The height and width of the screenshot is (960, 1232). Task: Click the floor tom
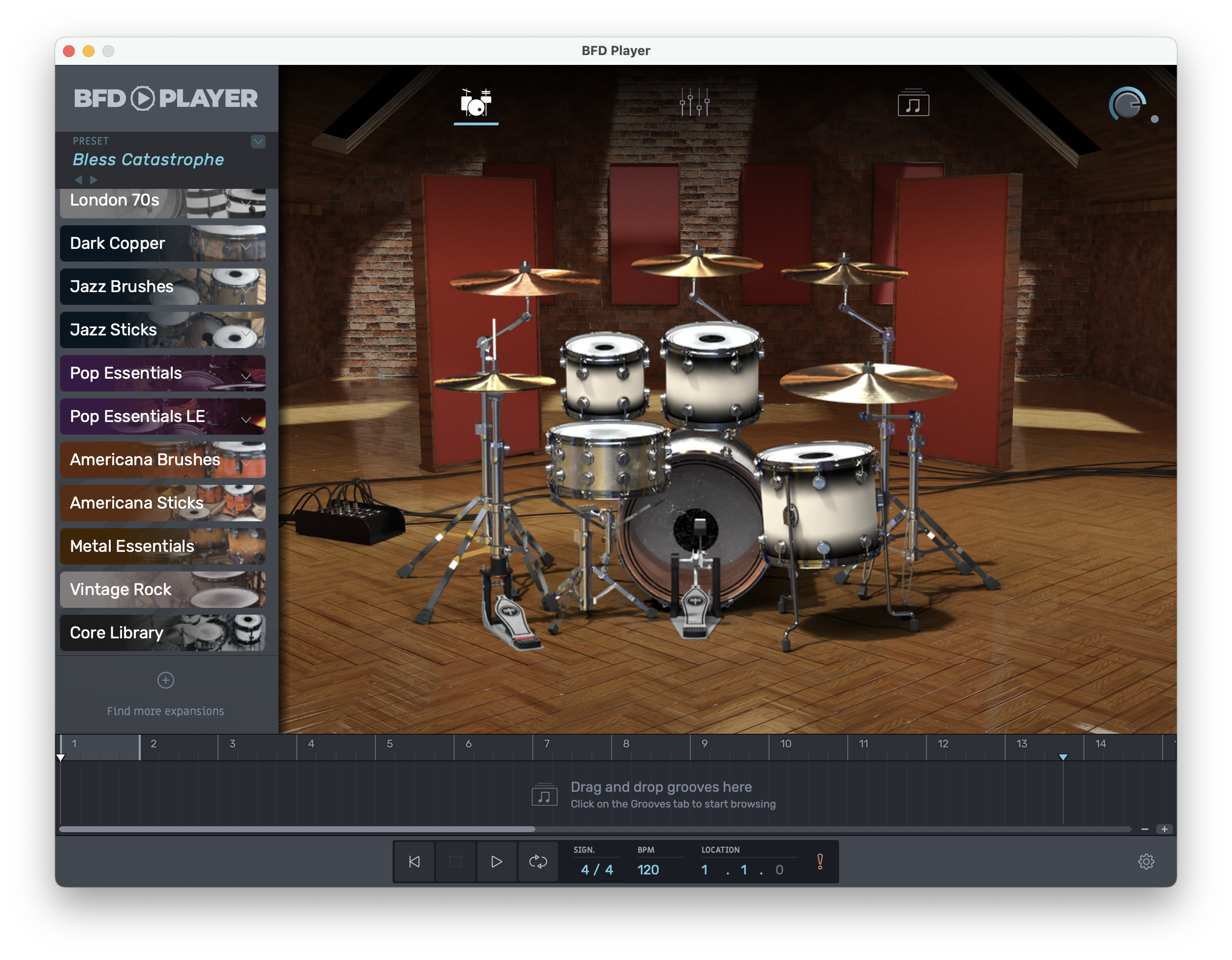819,505
